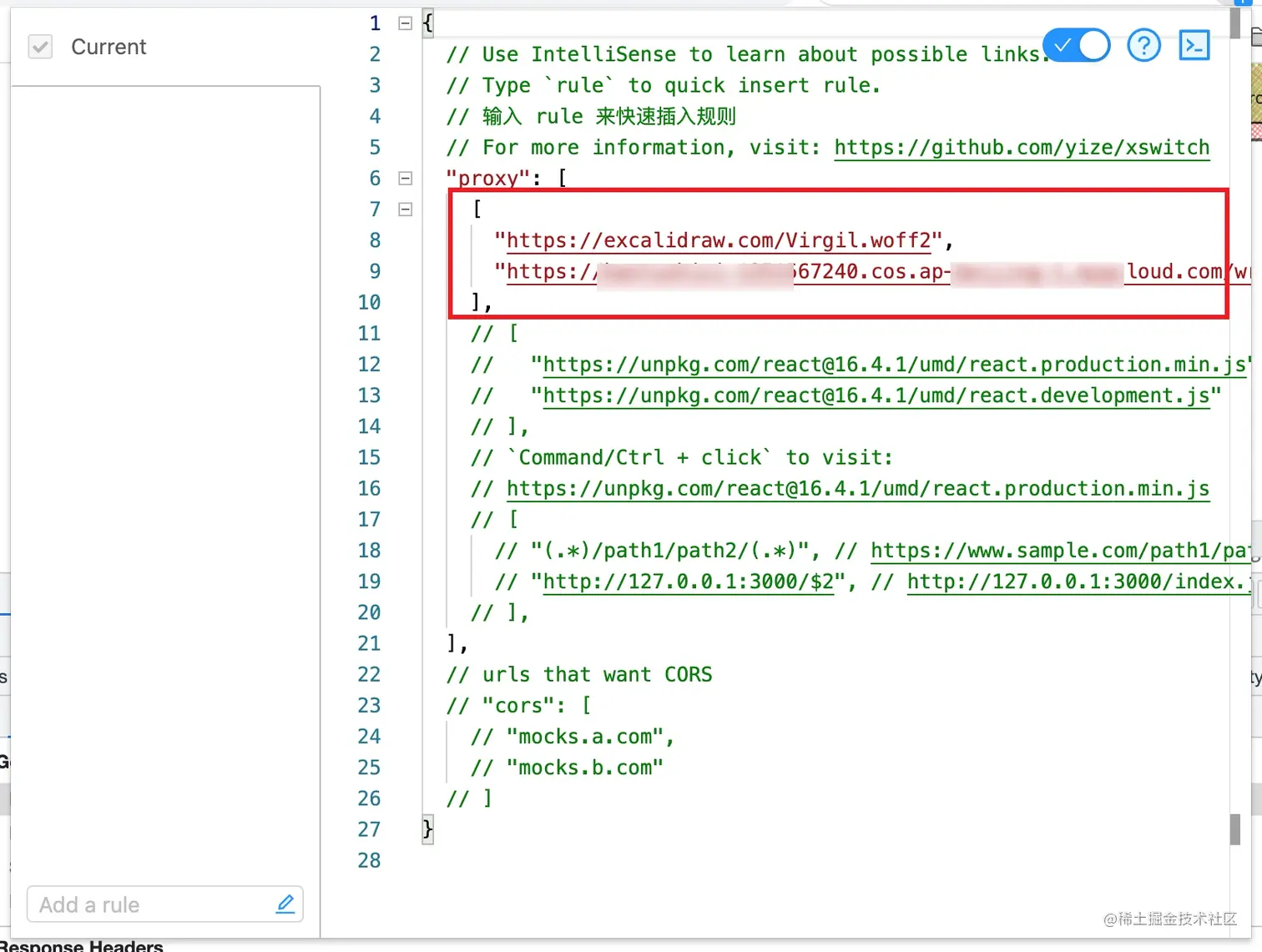Toggle the blue enable switch

(1077, 45)
